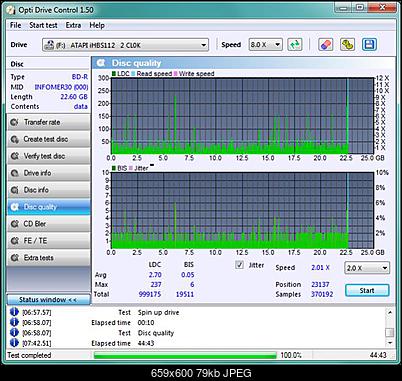This screenshot has height=381, width=402.
Task: Click the BIS error graph
Action: (x=242, y=210)
